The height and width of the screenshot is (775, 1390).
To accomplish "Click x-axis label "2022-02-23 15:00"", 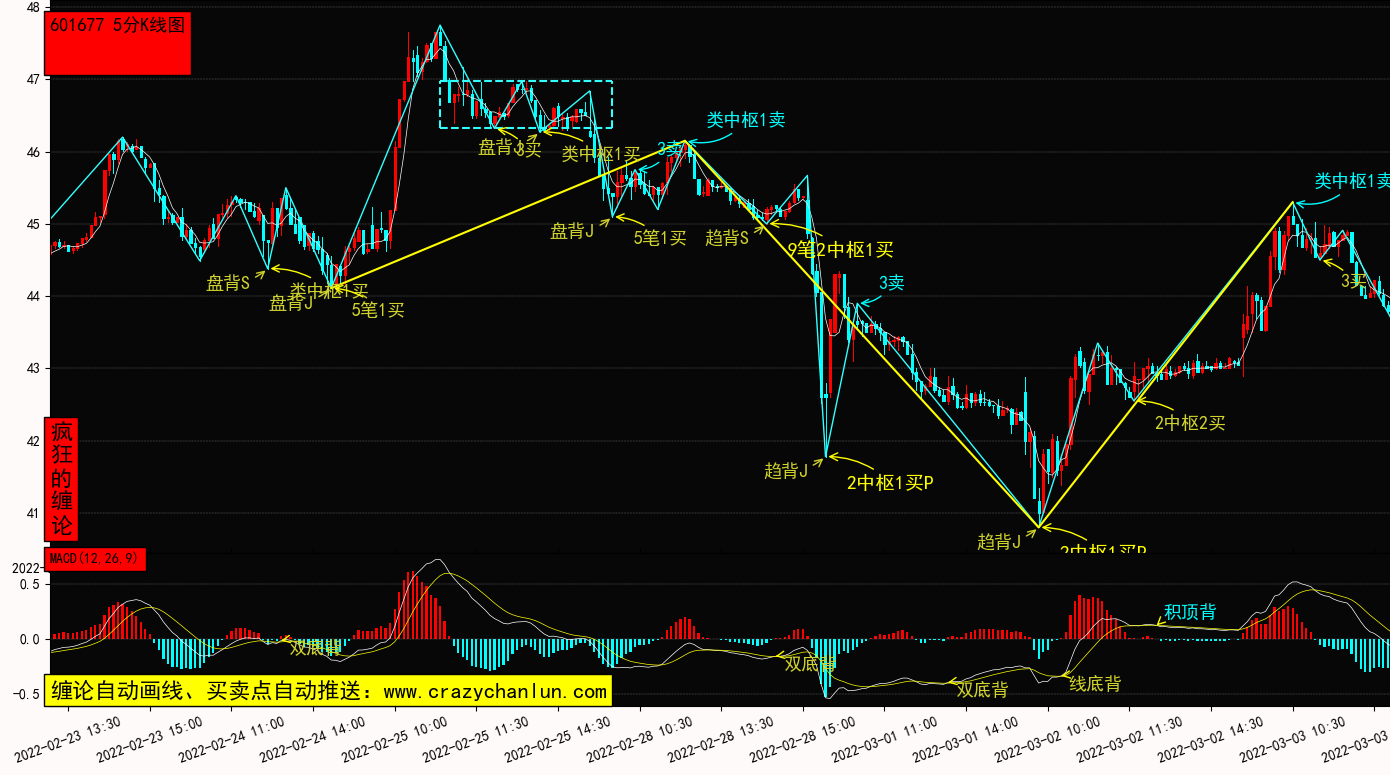I will [x=151, y=738].
